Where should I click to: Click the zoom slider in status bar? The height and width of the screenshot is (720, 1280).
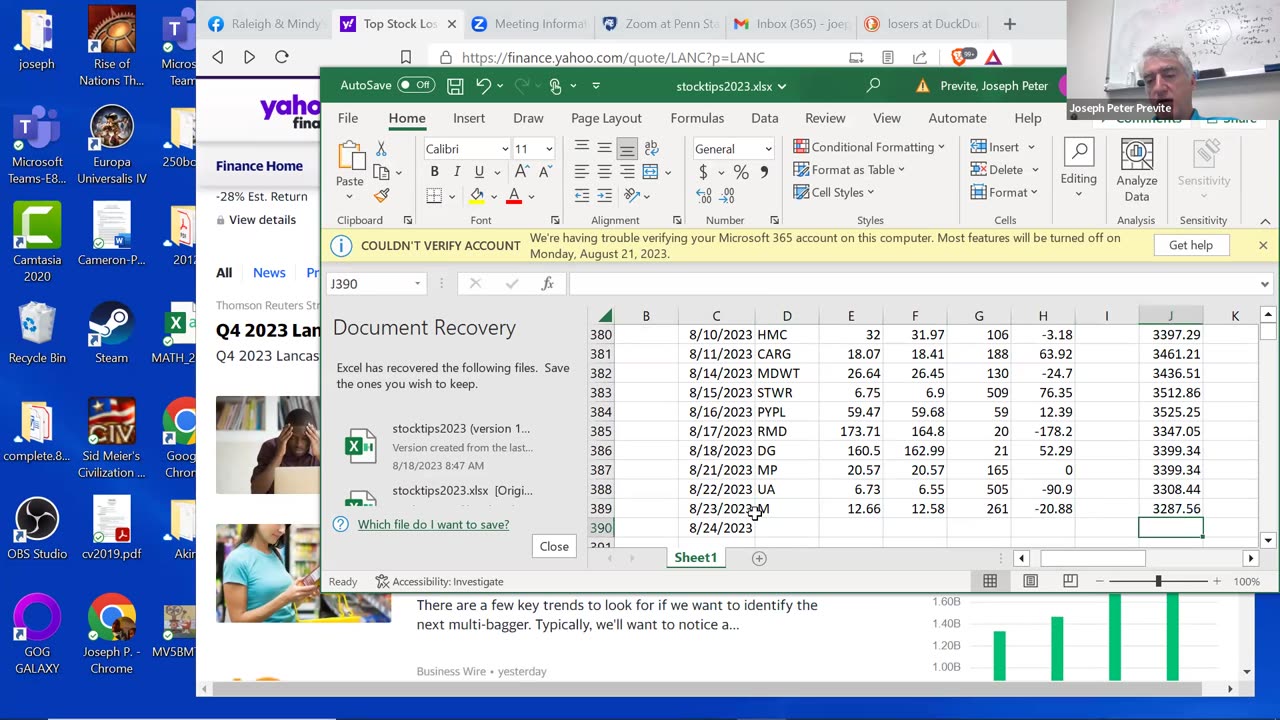tap(1158, 581)
